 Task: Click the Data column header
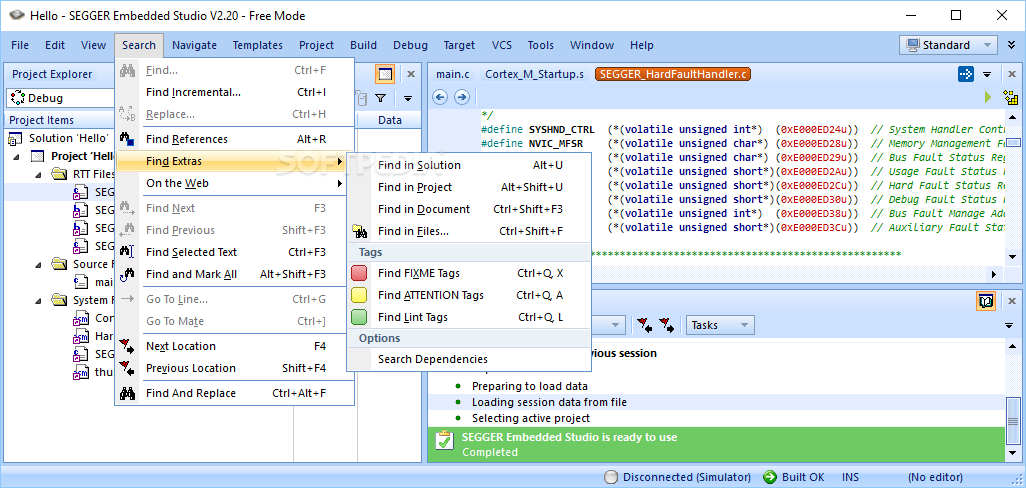click(390, 120)
